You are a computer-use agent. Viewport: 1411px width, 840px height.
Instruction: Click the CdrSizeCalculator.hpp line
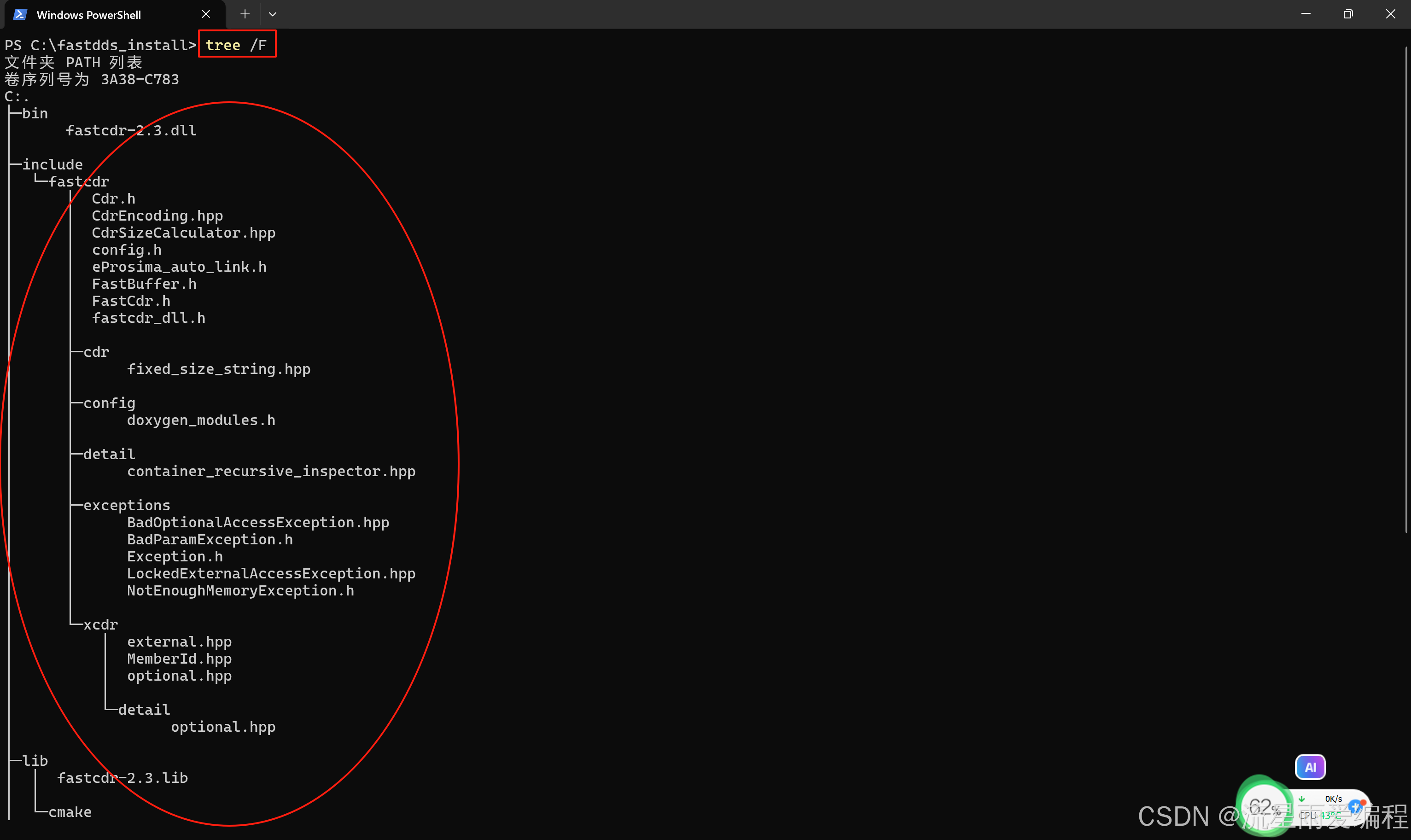(183, 233)
